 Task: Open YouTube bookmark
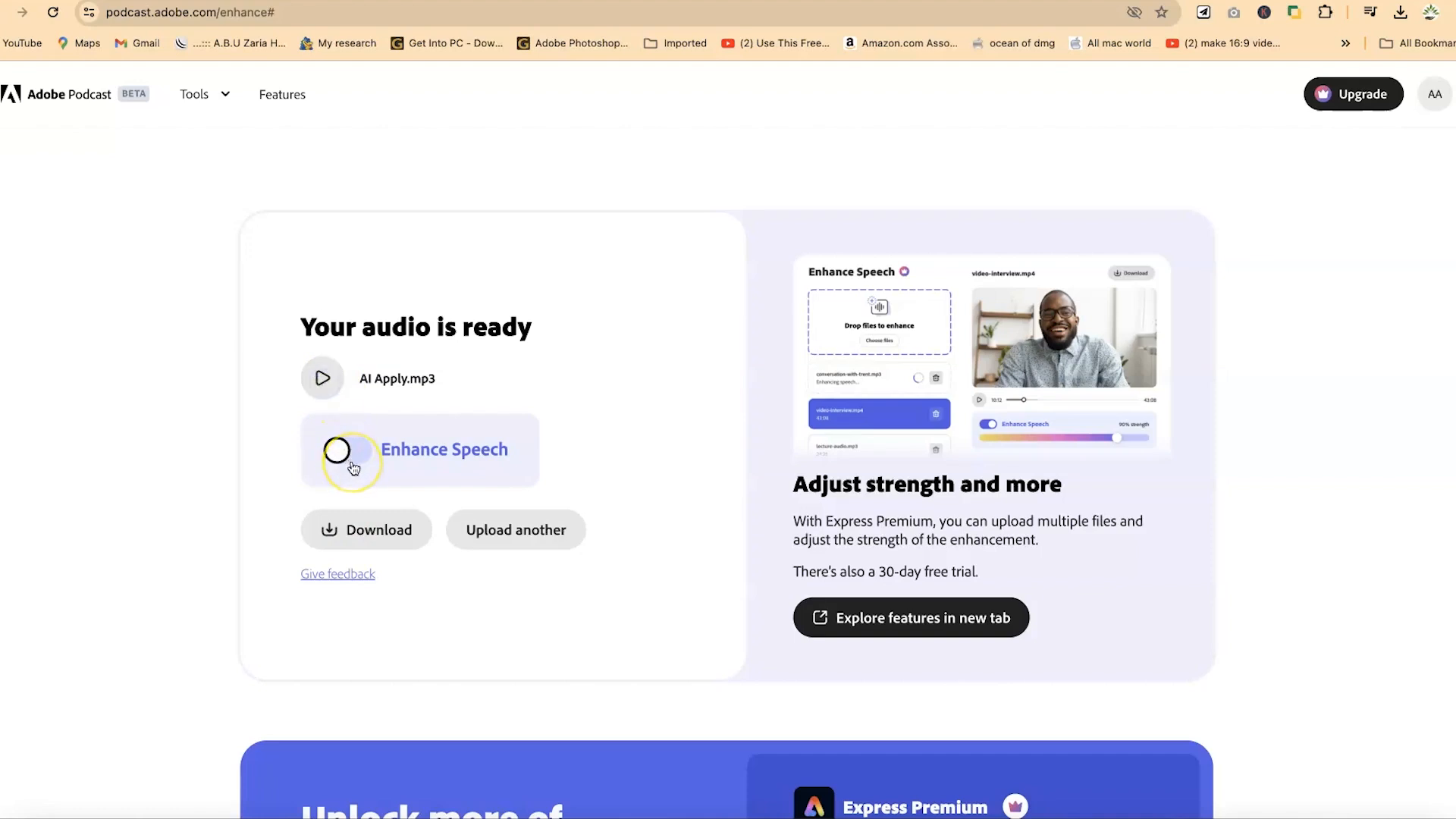point(22,43)
